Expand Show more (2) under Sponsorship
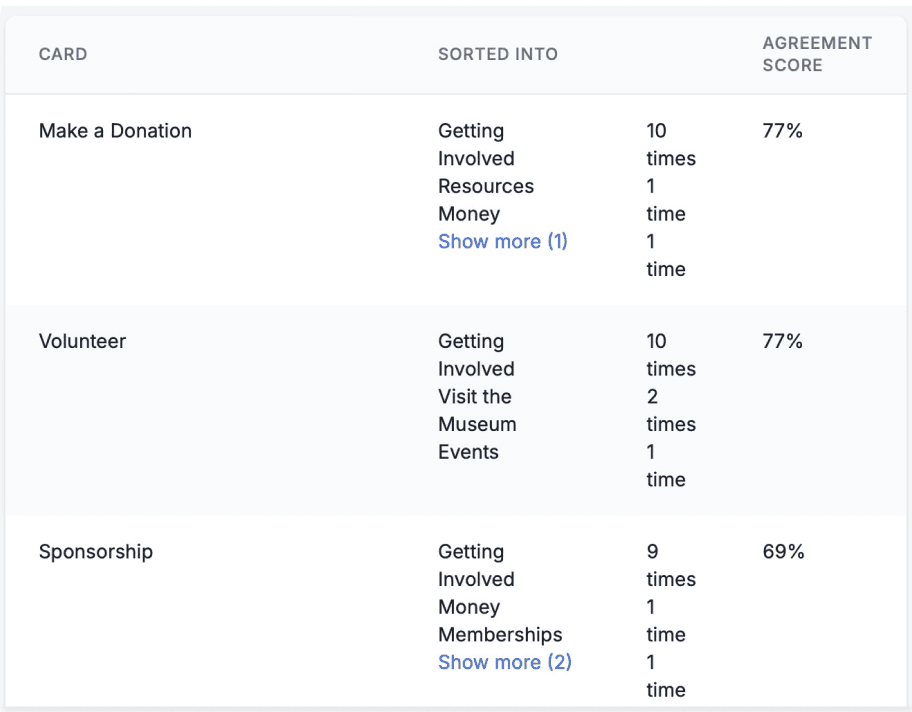Image resolution: width=912 pixels, height=712 pixels. click(x=504, y=662)
